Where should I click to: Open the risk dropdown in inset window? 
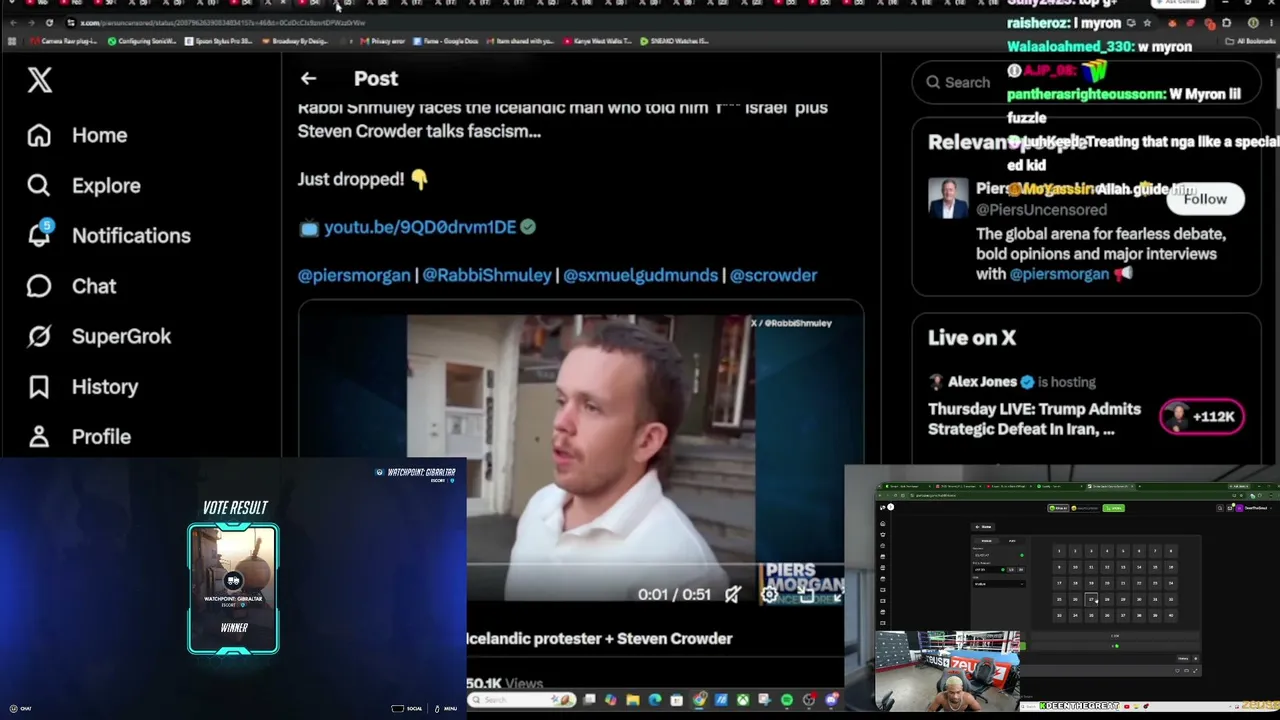[999, 584]
